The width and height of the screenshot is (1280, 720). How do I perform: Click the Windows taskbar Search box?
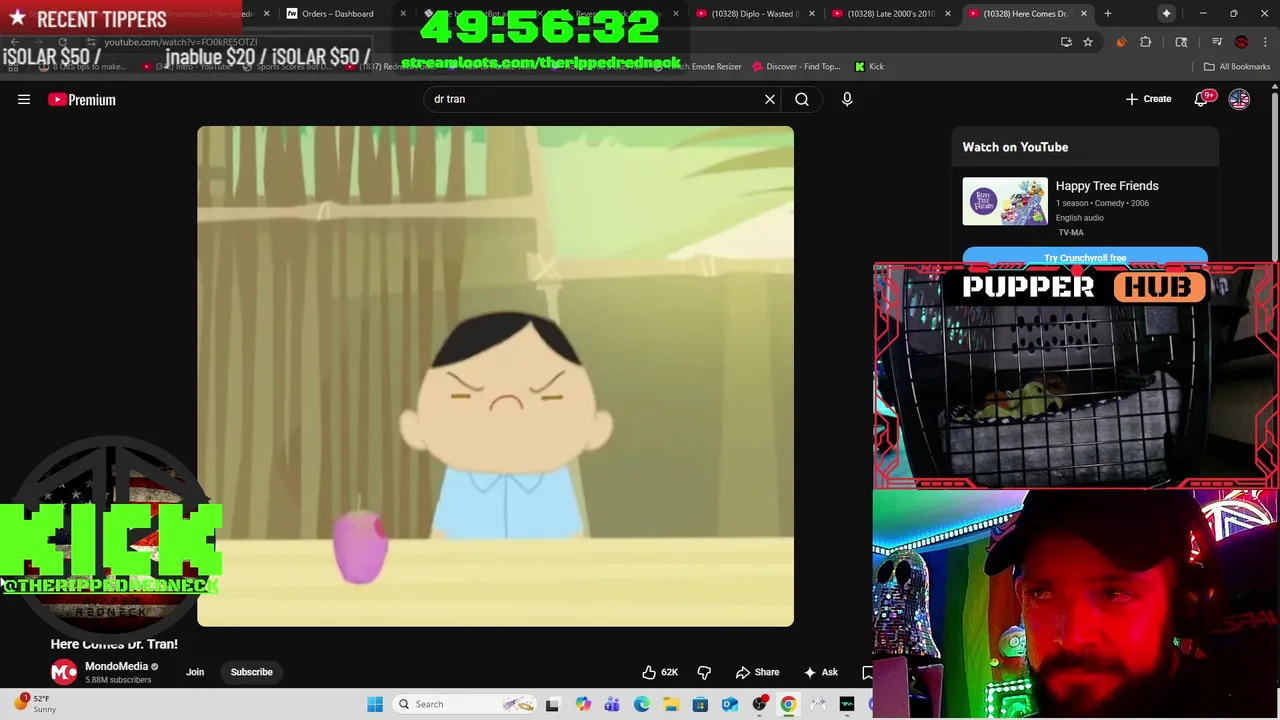467,704
